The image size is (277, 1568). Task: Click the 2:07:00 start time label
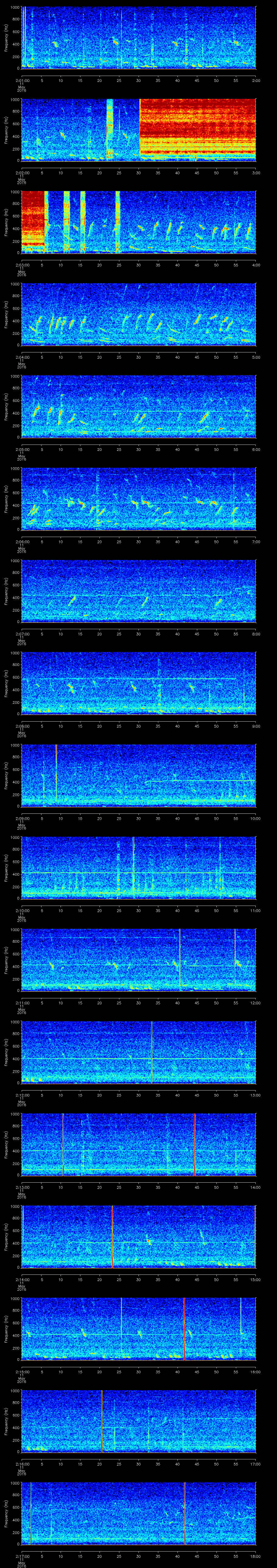(x=22, y=634)
